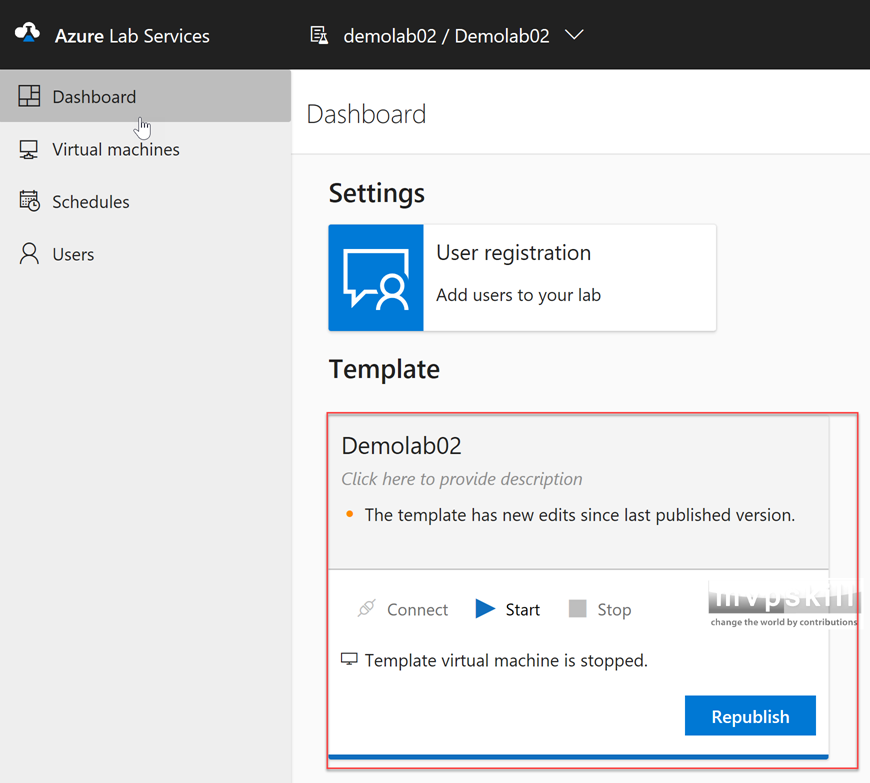
Task: Click the blue User registration tile icon
Action: [x=376, y=277]
